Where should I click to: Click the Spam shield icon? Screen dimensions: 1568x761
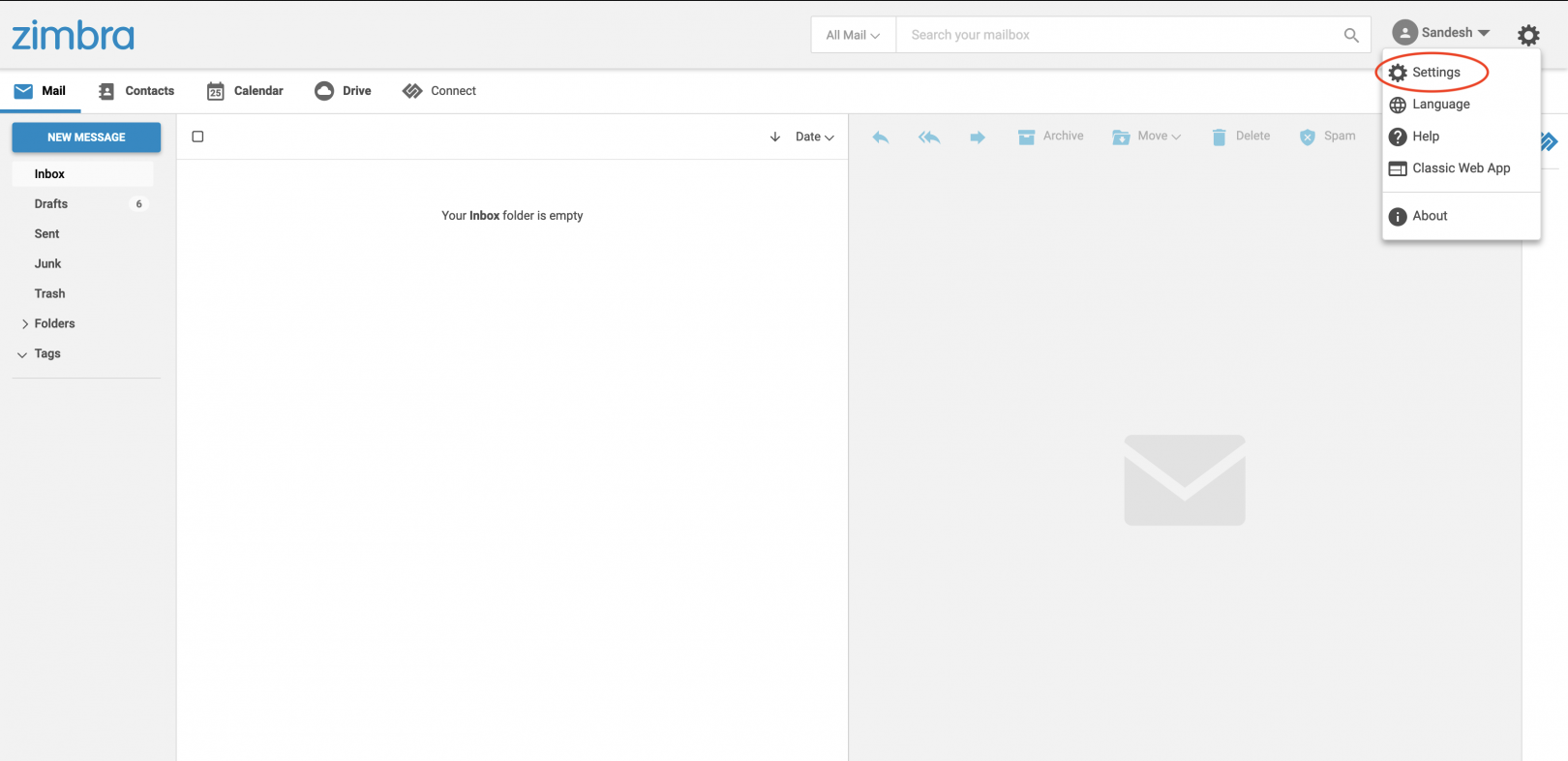1308,137
